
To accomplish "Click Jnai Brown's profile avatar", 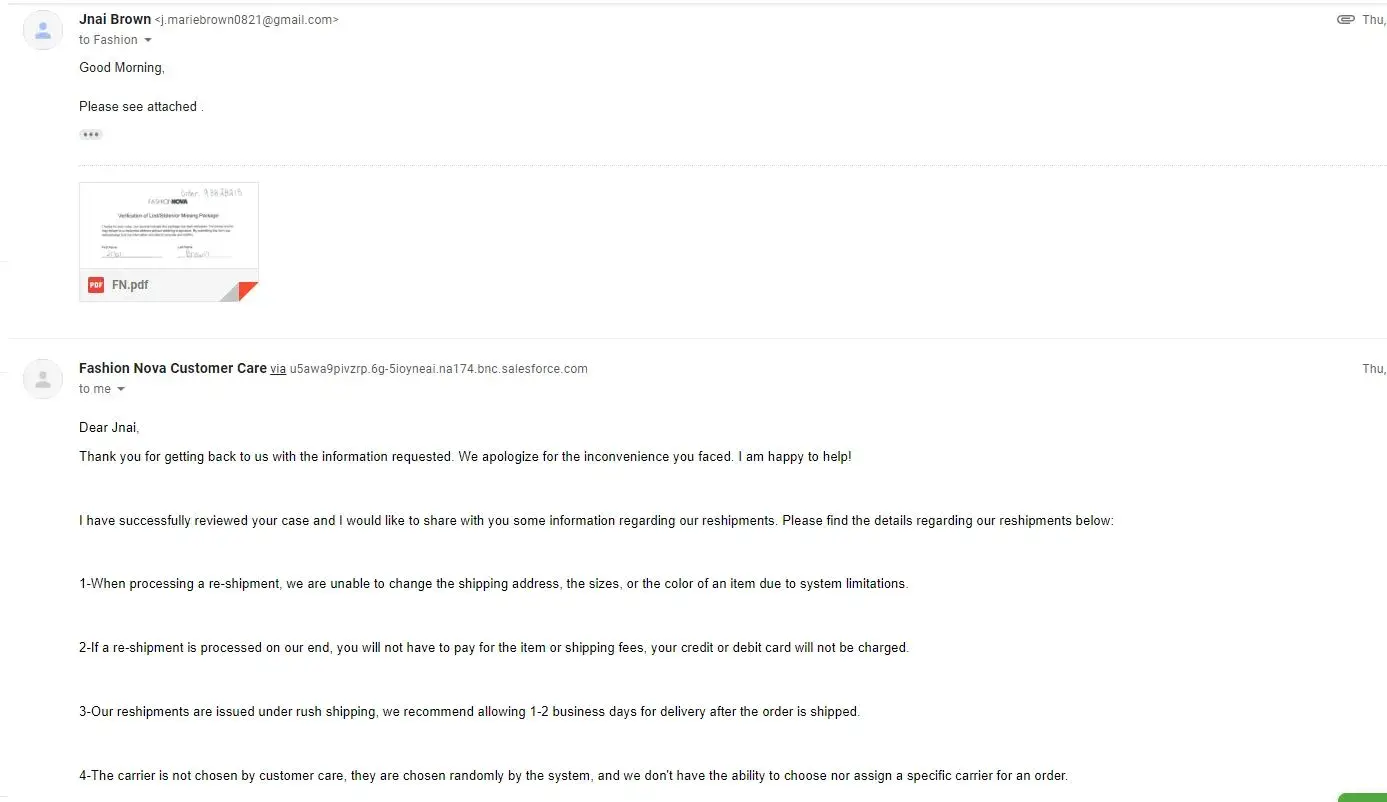I will [43, 30].
